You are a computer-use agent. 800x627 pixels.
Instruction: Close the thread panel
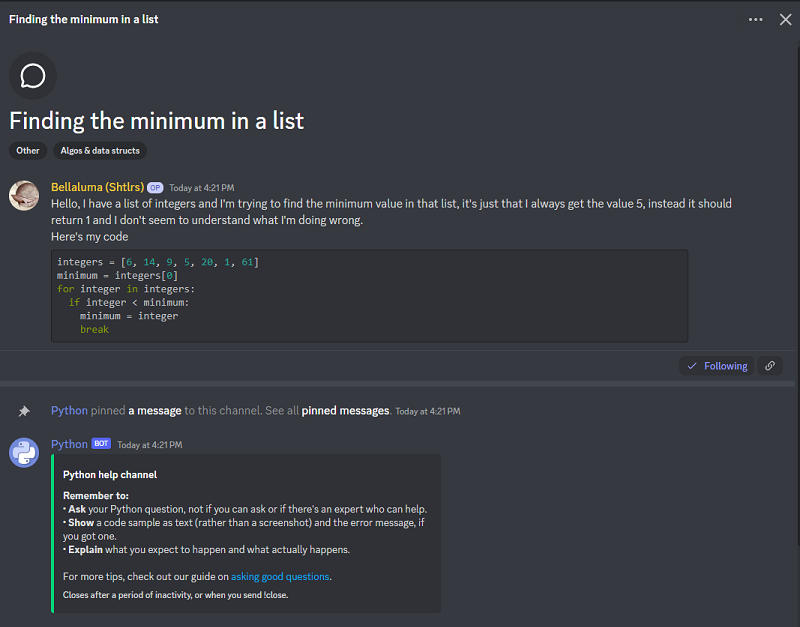point(786,19)
